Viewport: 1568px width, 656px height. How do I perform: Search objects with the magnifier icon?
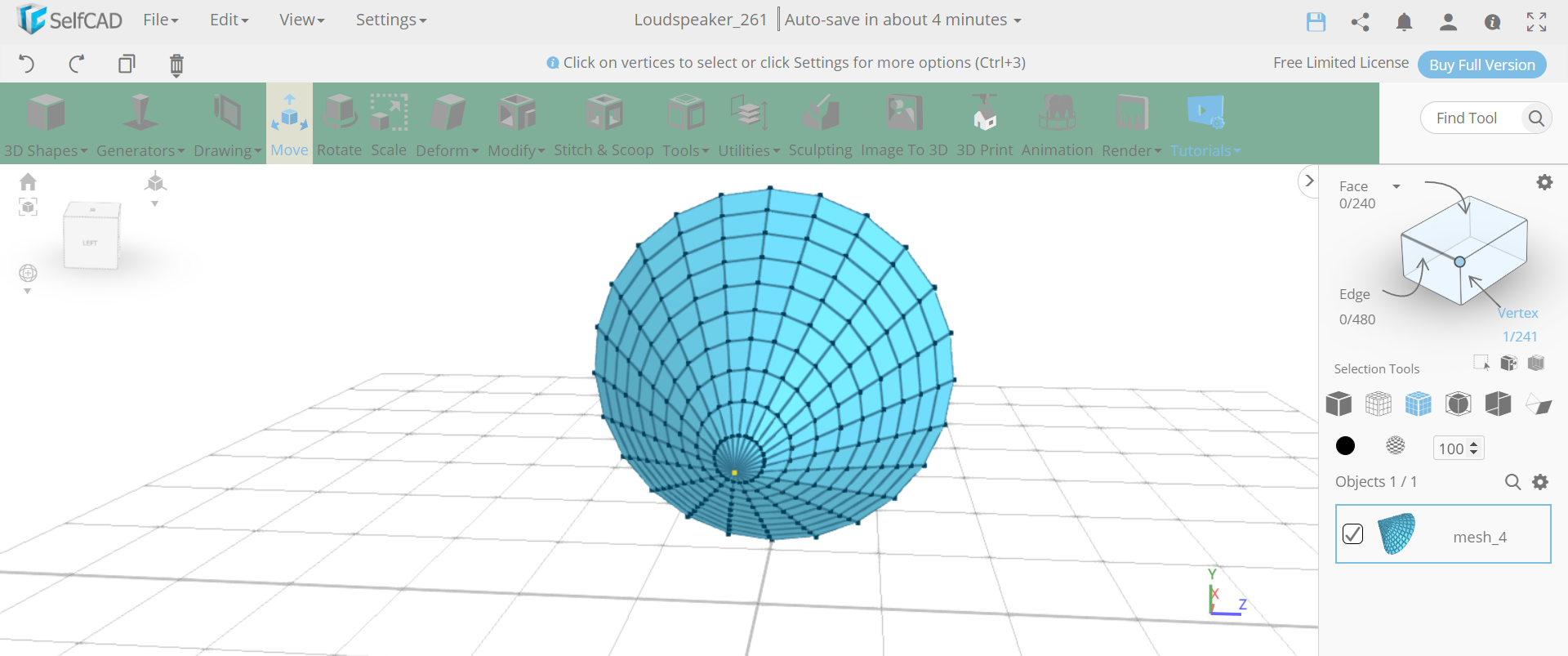click(x=1512, y=482)
